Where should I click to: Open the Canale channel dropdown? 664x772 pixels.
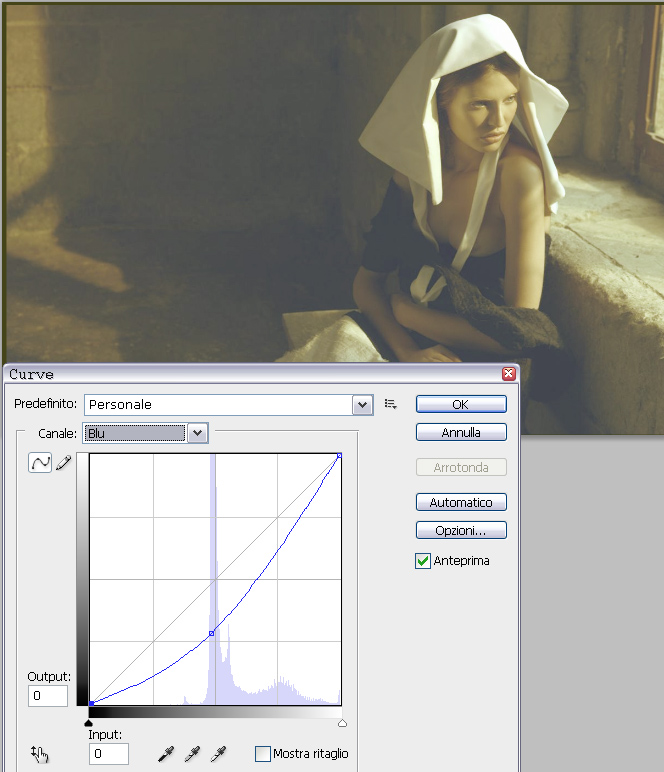pyautogui.click(x=198, y=433)
